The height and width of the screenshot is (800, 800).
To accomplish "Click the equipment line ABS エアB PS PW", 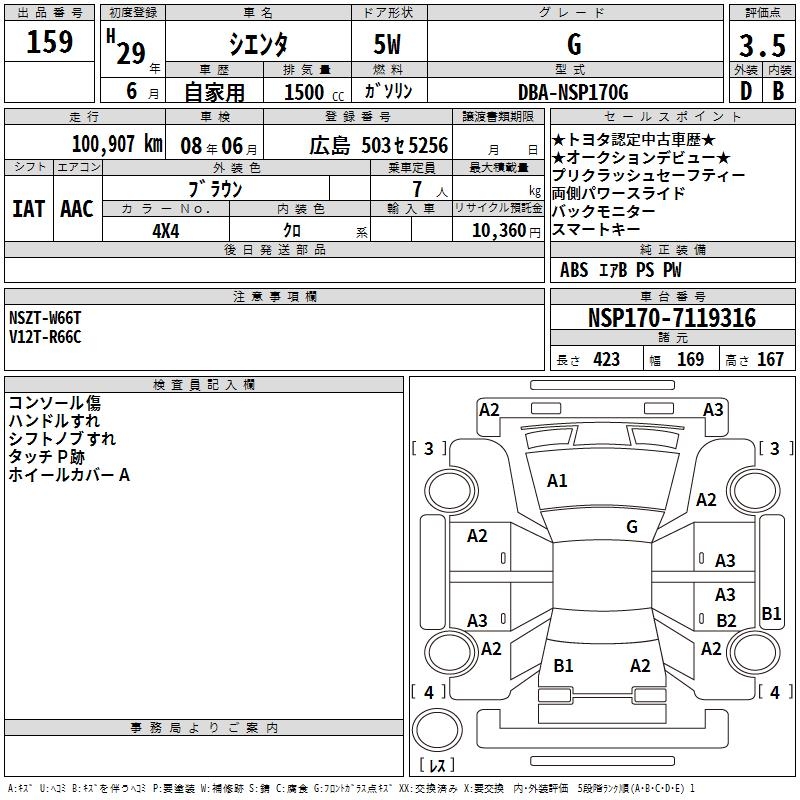I will pyautogui.click(x=620, y=270).
